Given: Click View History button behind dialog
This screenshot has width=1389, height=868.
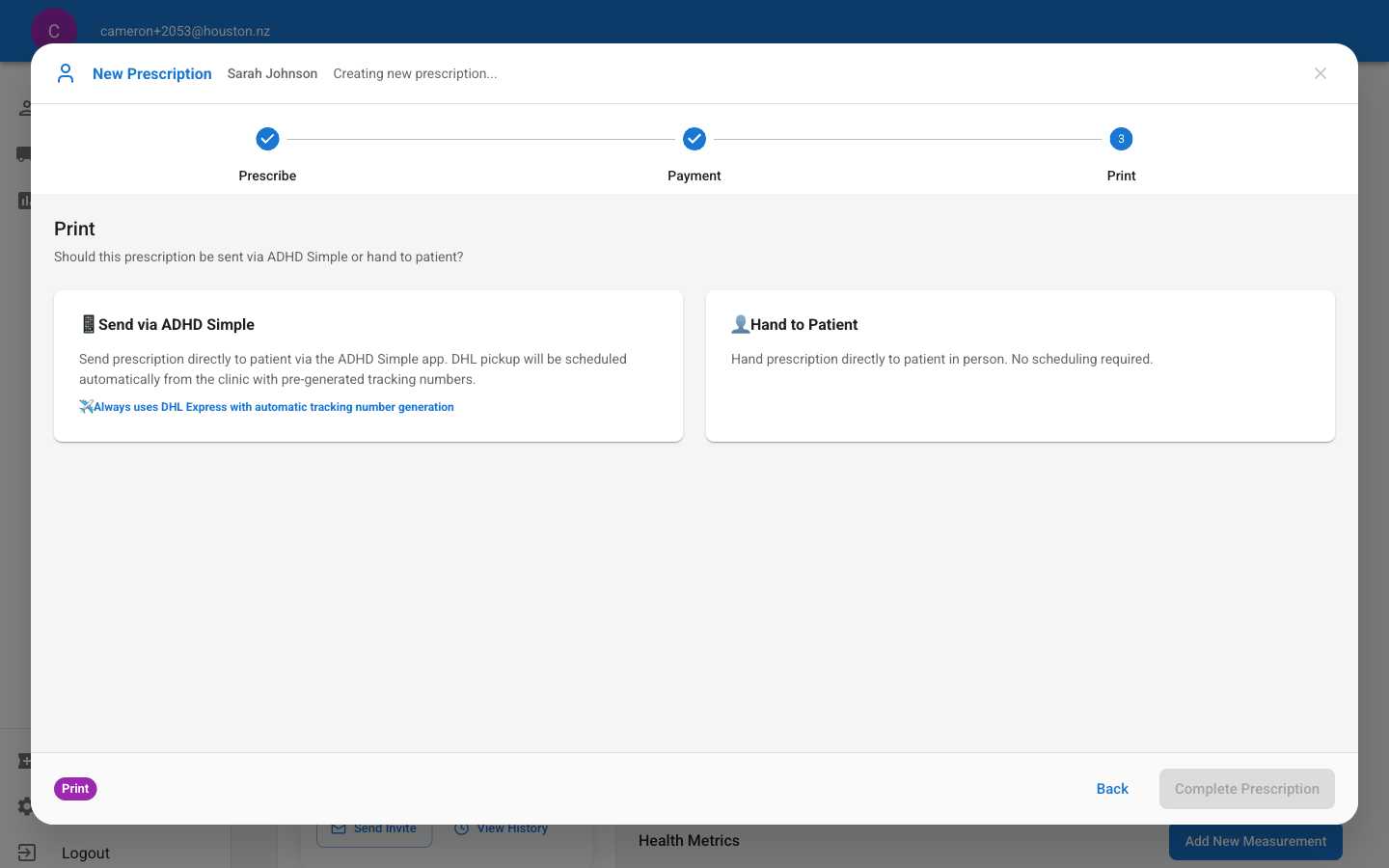Looking at the screenshot, I should pyautogui.click(x=501, y=830).
